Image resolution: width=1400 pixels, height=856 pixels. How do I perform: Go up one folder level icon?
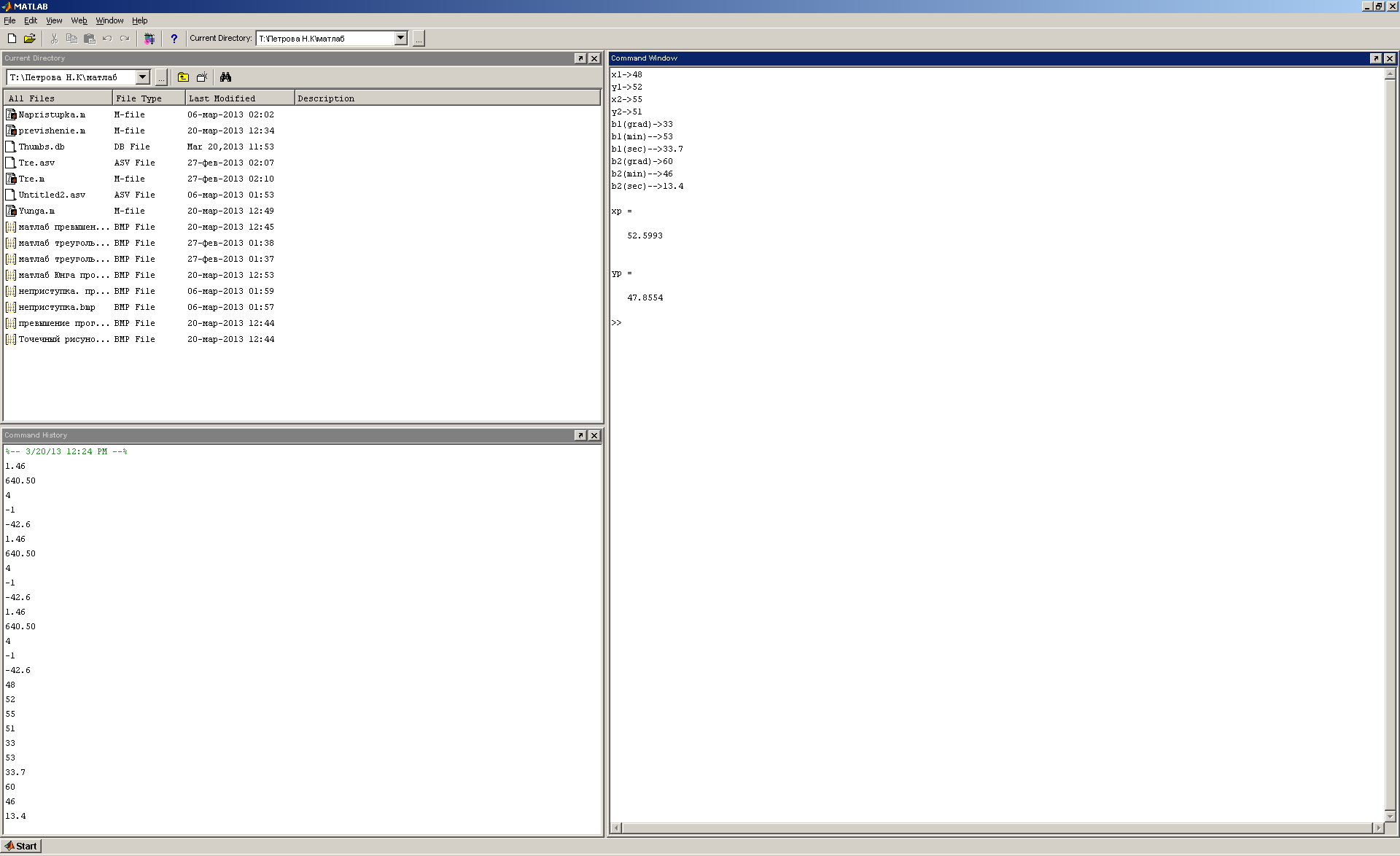183,77
